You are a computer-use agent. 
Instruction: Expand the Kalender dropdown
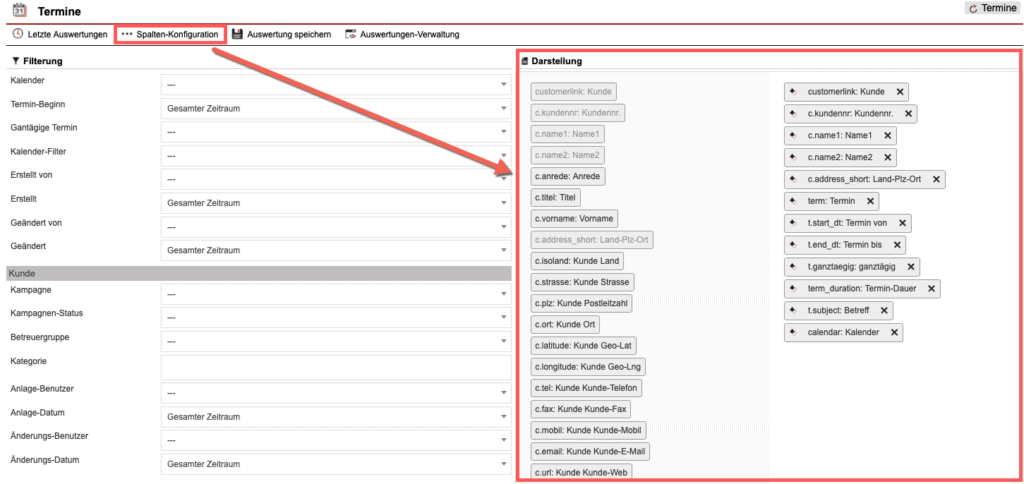(335, 83)
